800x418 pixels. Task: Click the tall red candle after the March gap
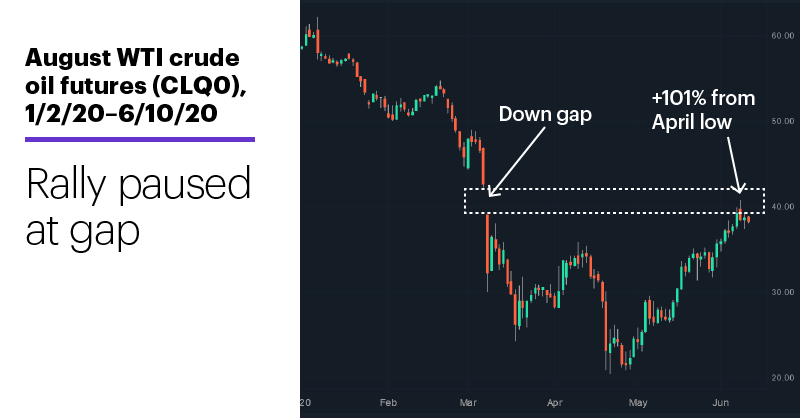click(488, 244)
